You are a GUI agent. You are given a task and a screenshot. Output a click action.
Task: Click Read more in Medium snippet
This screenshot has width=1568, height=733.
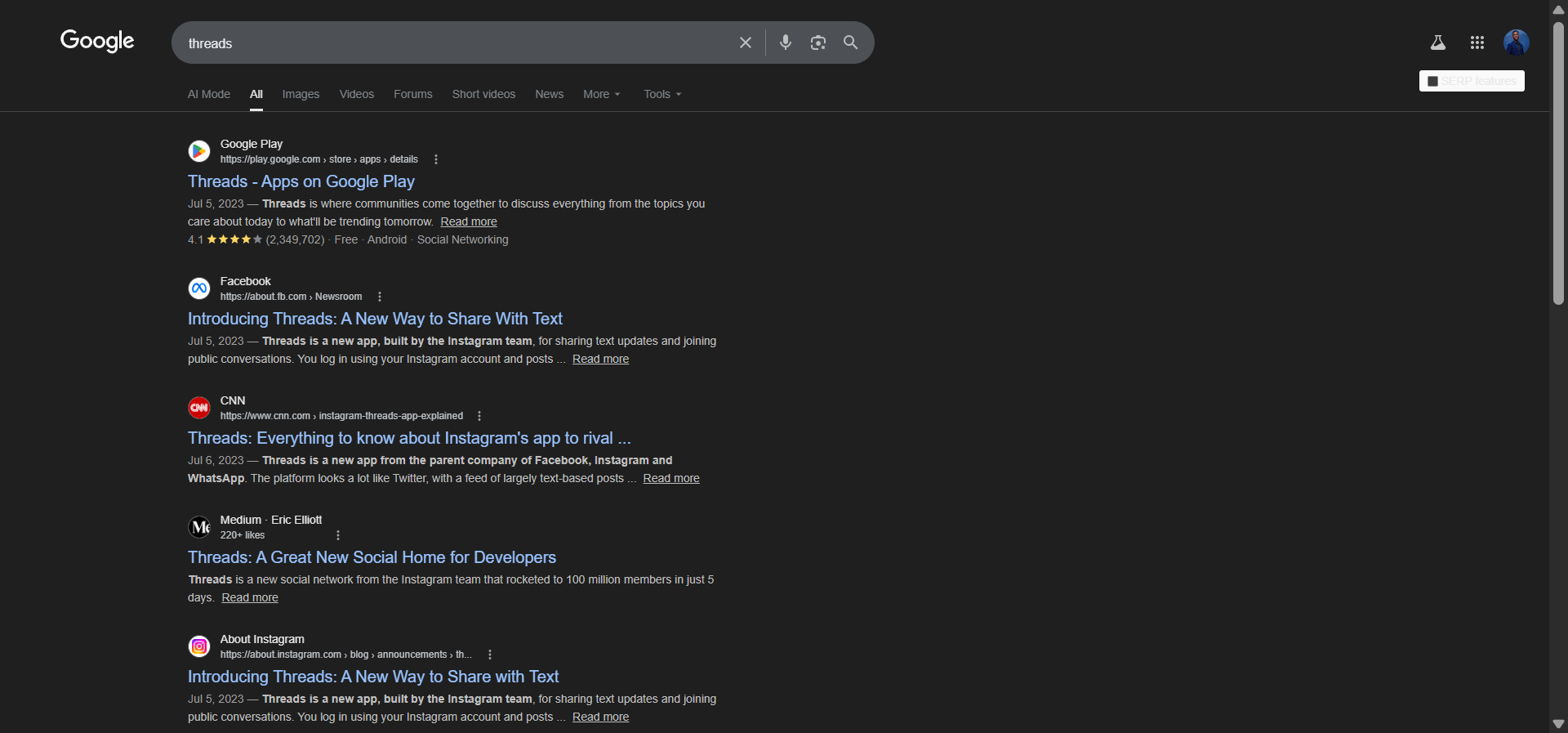pyautogui.click(x=250, y=597)
